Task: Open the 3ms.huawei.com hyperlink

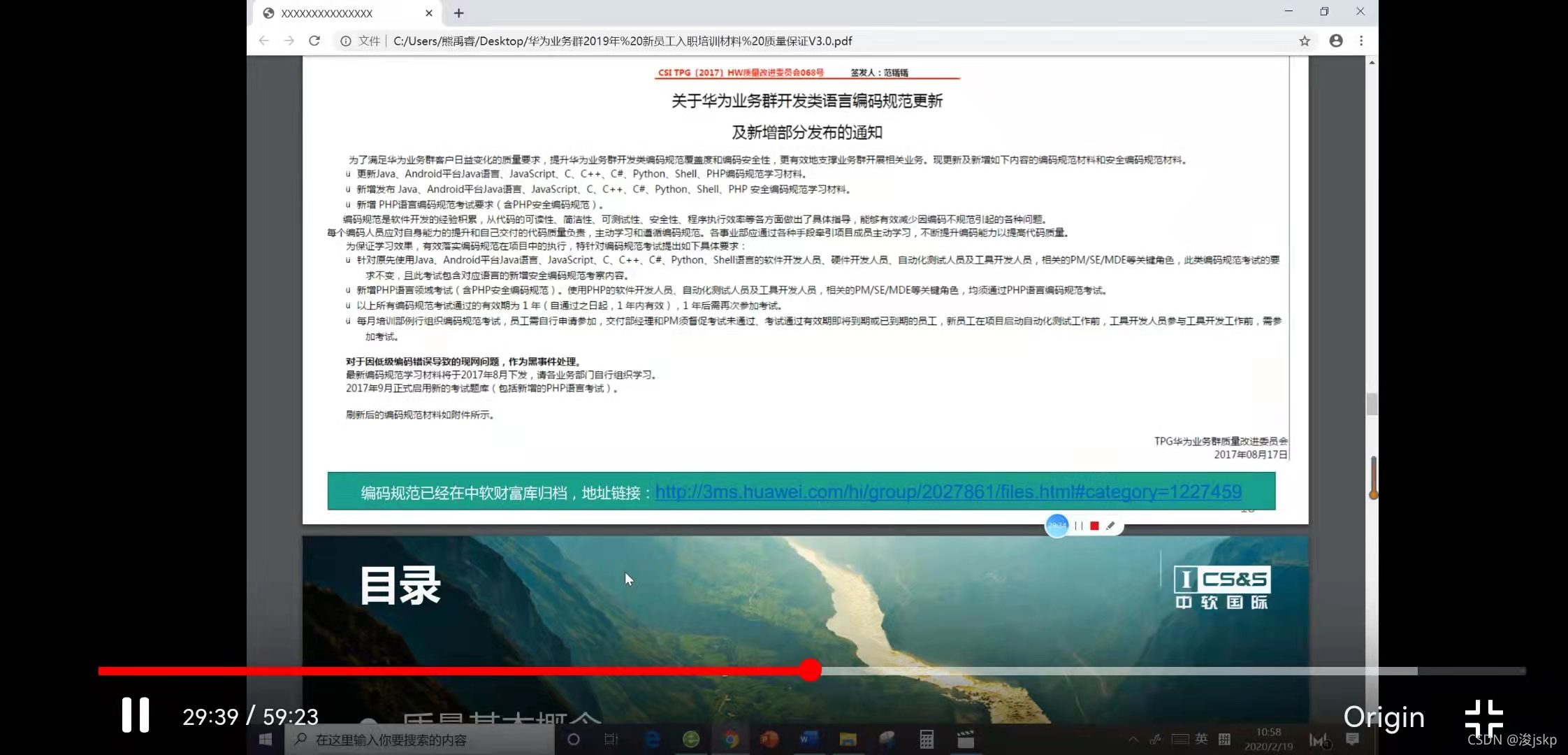Action: tap(948, 492)
